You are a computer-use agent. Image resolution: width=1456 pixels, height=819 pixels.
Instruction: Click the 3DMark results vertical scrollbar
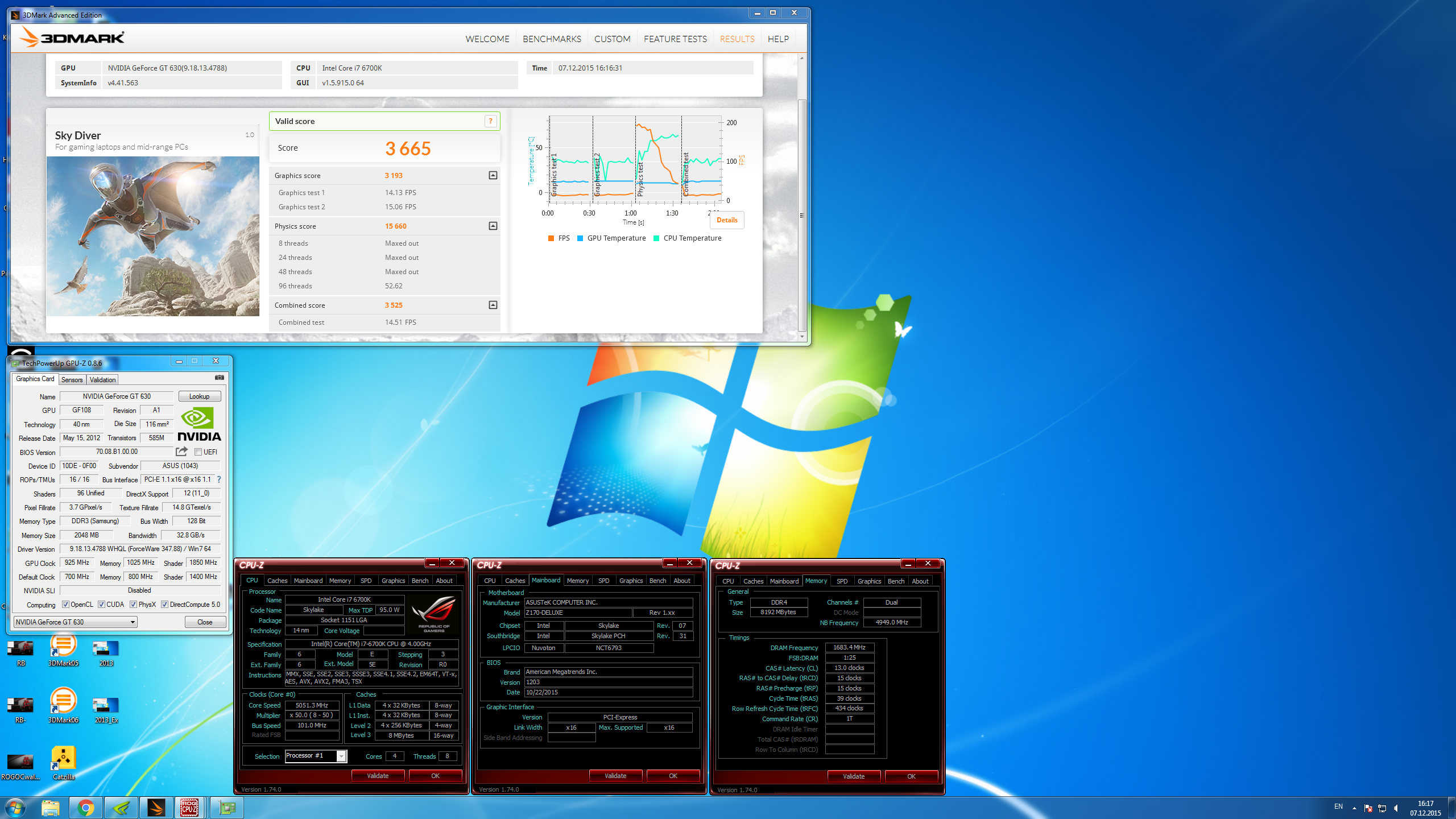coord(802,216)
